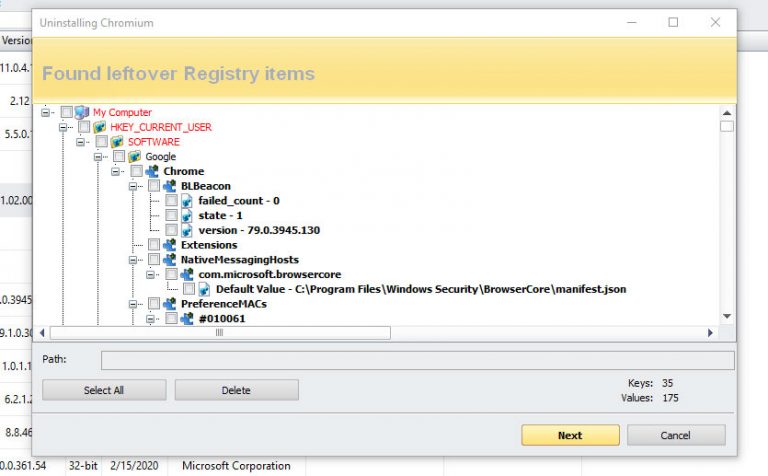Click the PreferenceMACs key icon
Screen dimensions: 768x476
coord(170,303)
